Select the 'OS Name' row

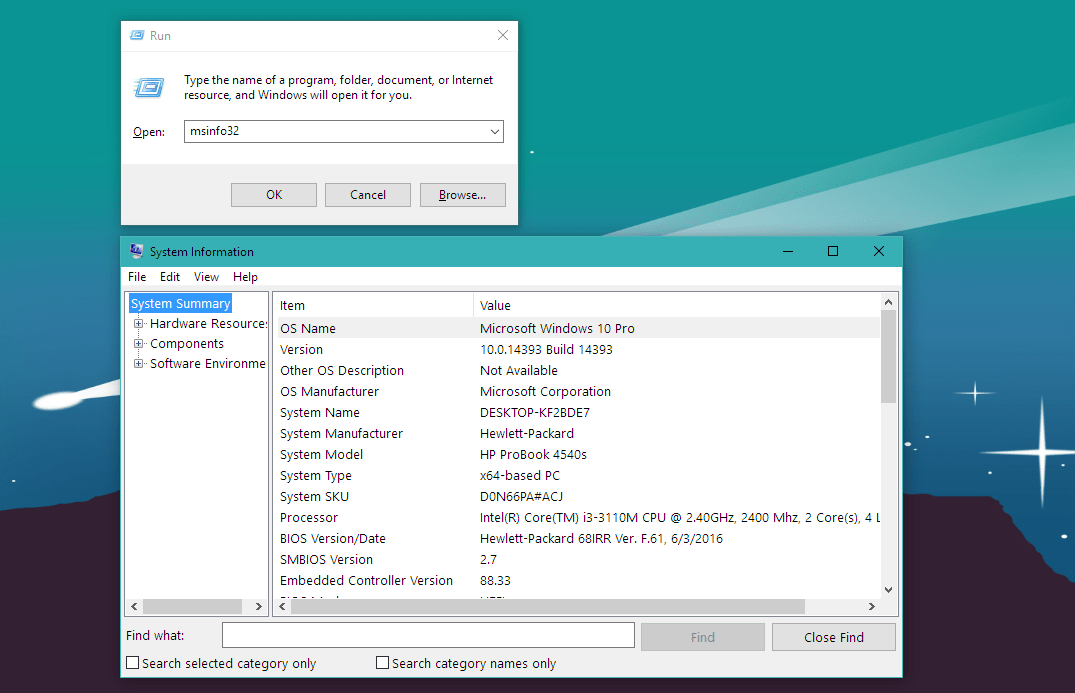(x=577, y=328)
